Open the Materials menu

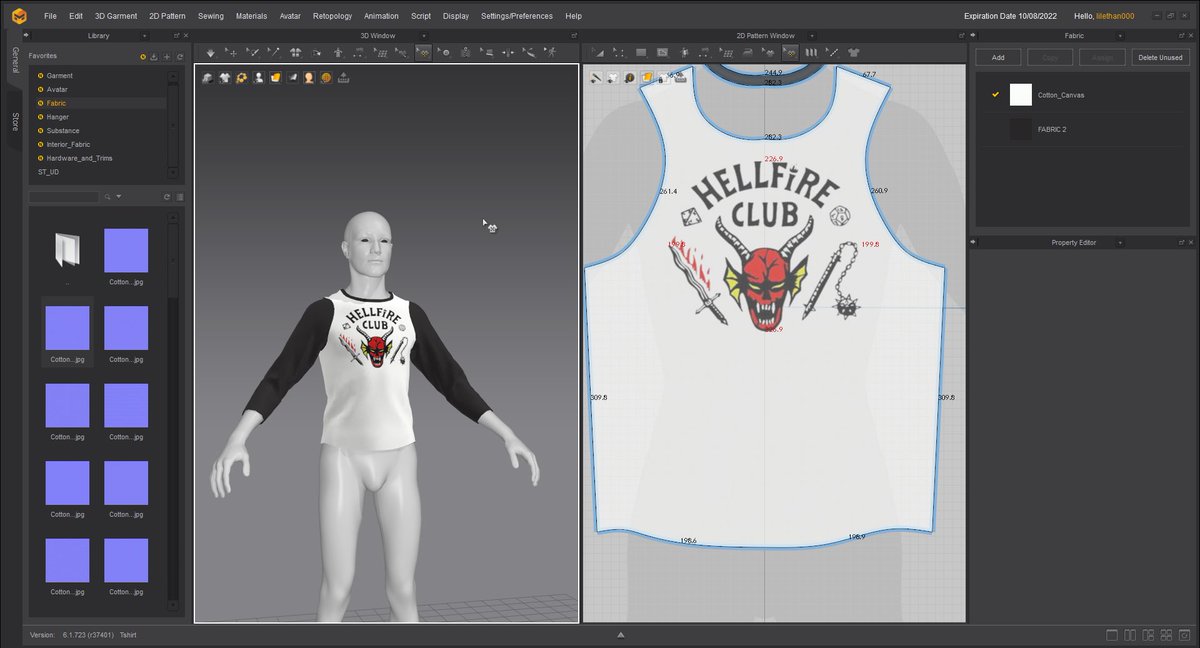(x=252, y=16)
